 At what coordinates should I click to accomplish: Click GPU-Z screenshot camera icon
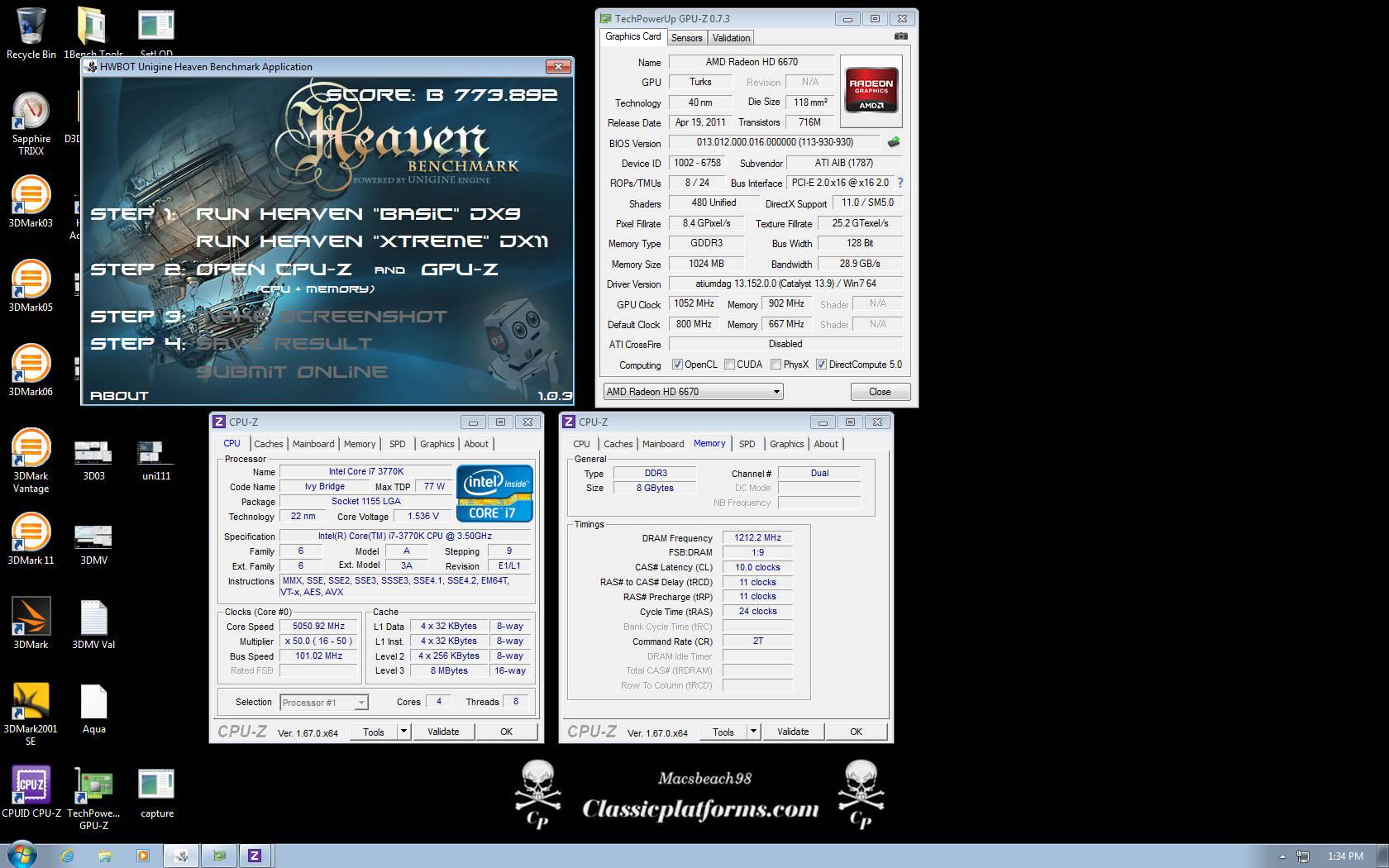pyautogui.click(x=901, y=36)
